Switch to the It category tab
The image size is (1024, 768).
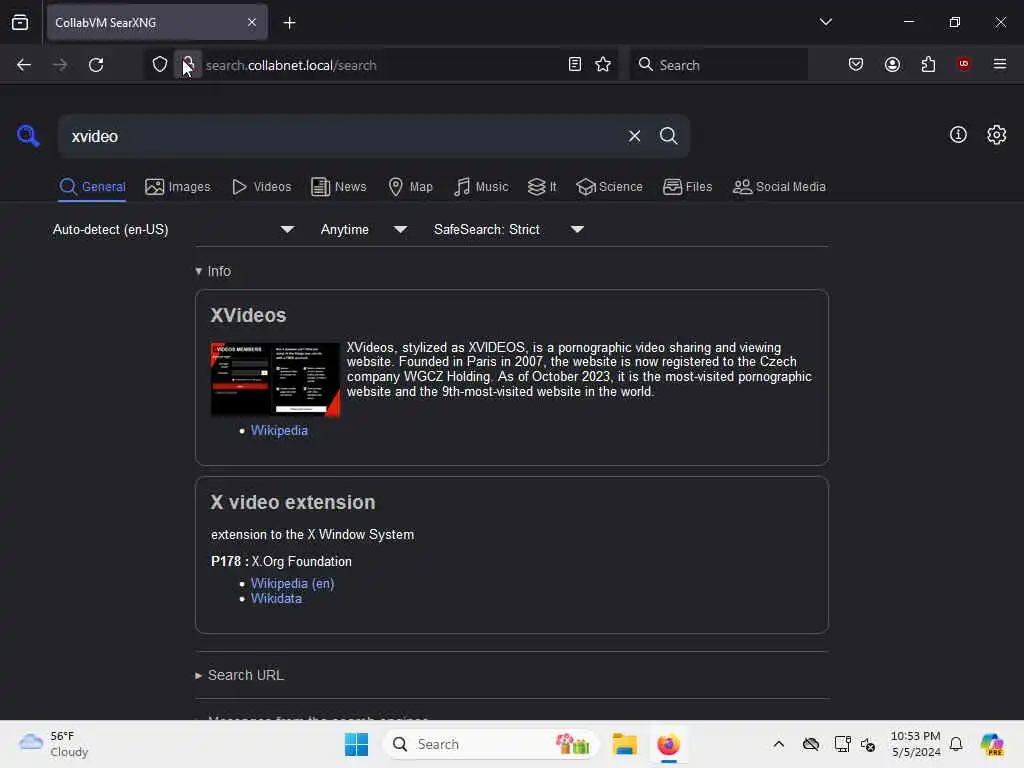click(x=542, y=187)
